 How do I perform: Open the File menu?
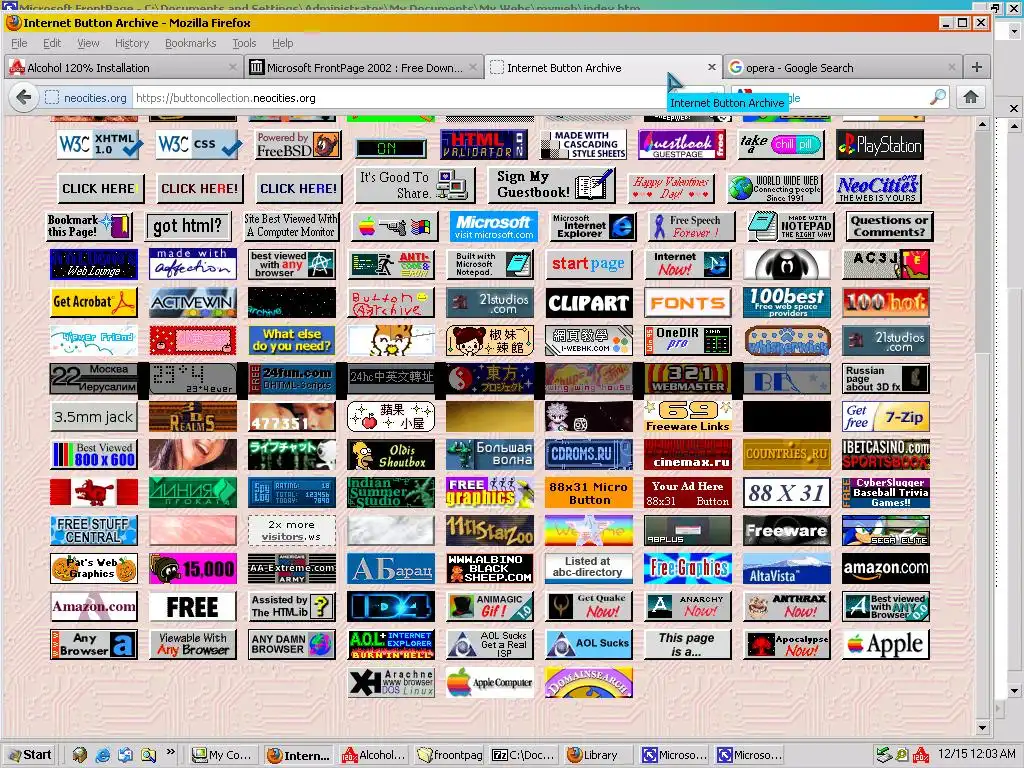tap(20, 43)
